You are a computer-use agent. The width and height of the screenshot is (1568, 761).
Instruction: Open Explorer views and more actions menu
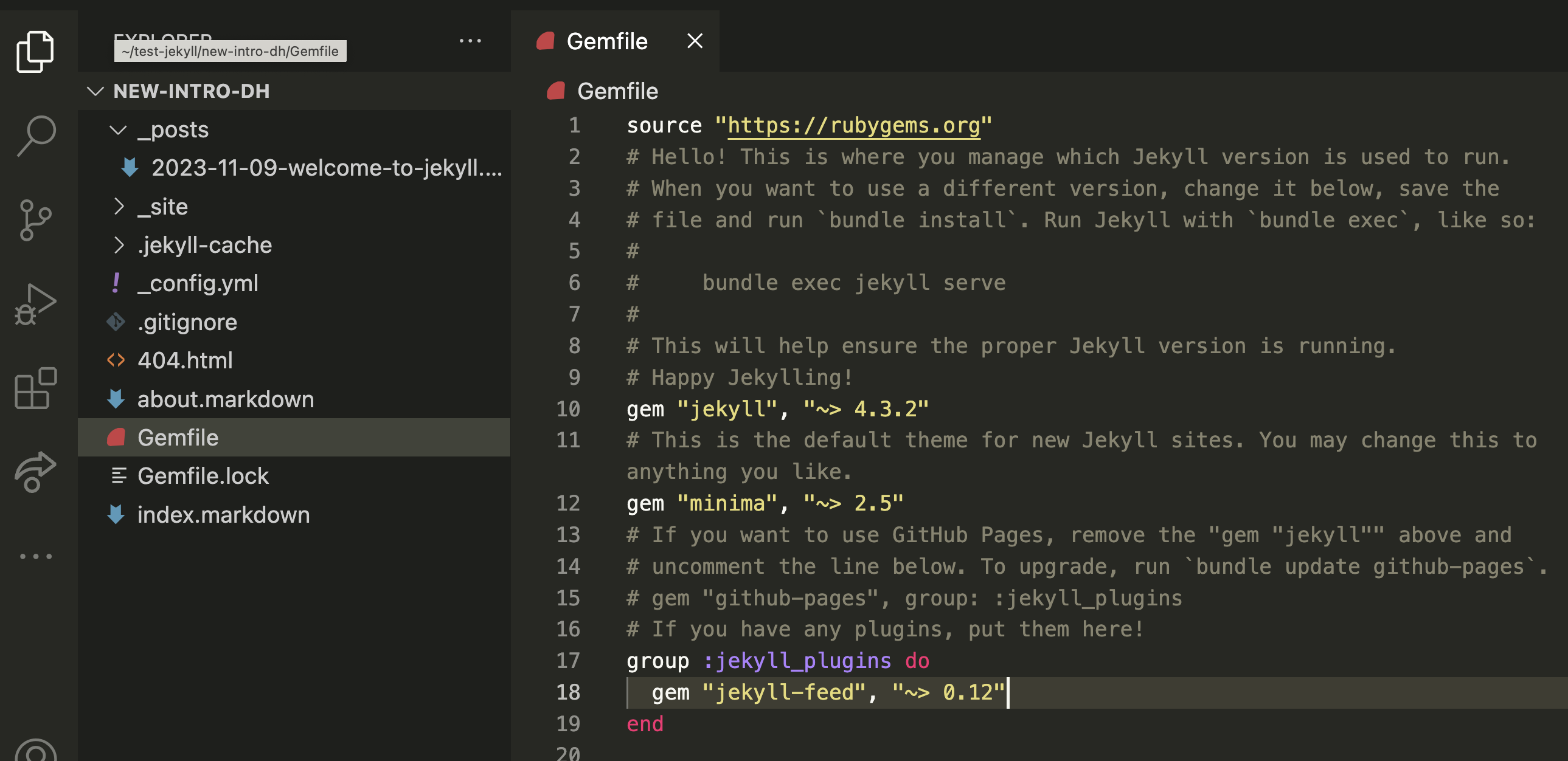point(470,41)
